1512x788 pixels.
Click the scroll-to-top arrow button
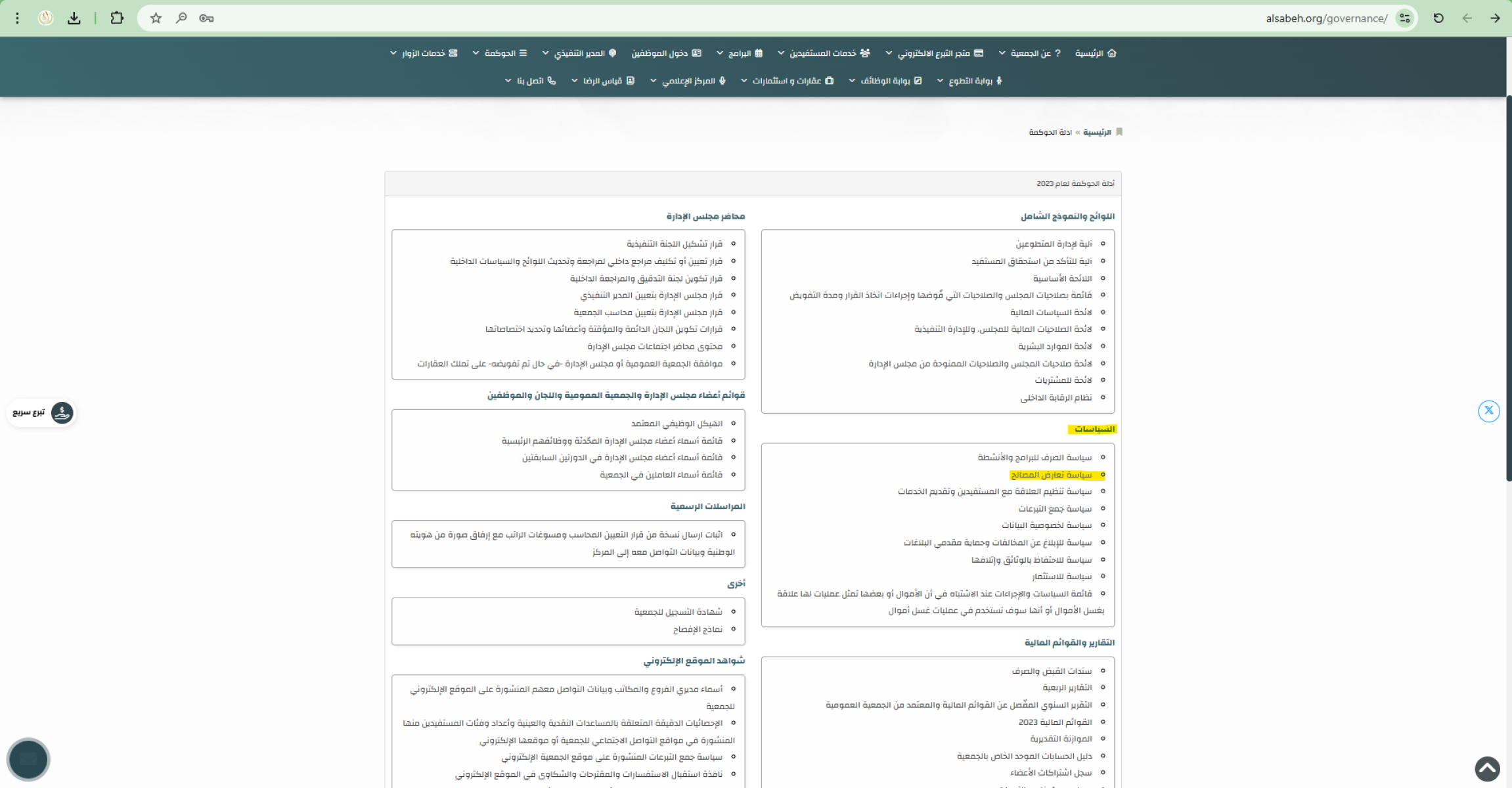[x=1488, y=768]
